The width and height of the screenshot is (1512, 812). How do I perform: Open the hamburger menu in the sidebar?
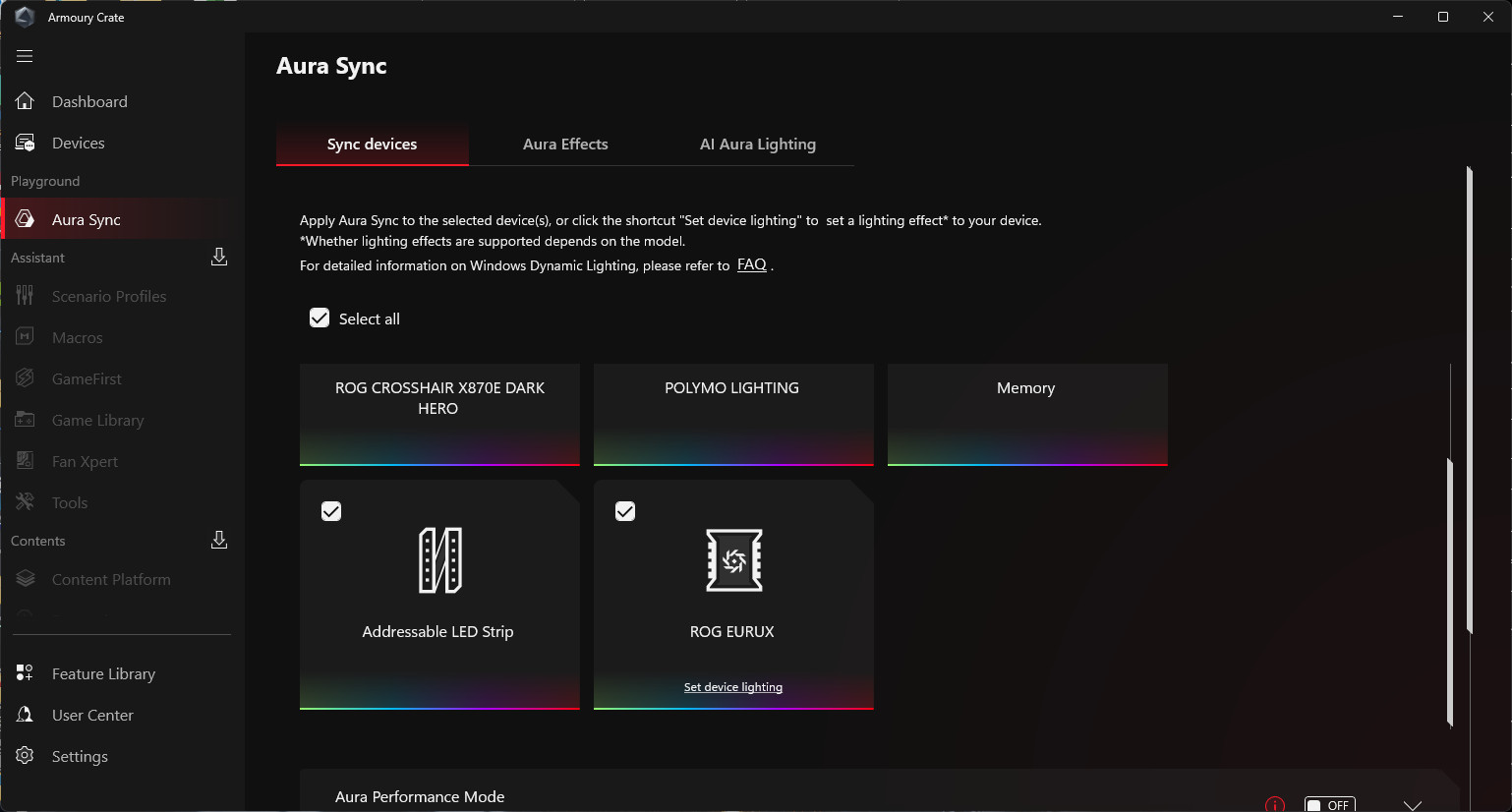click(25, 56)
